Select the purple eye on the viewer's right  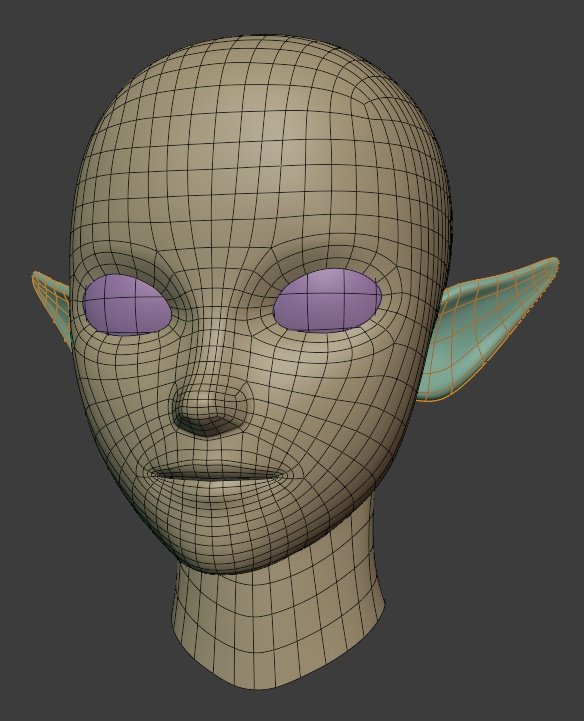328,301
